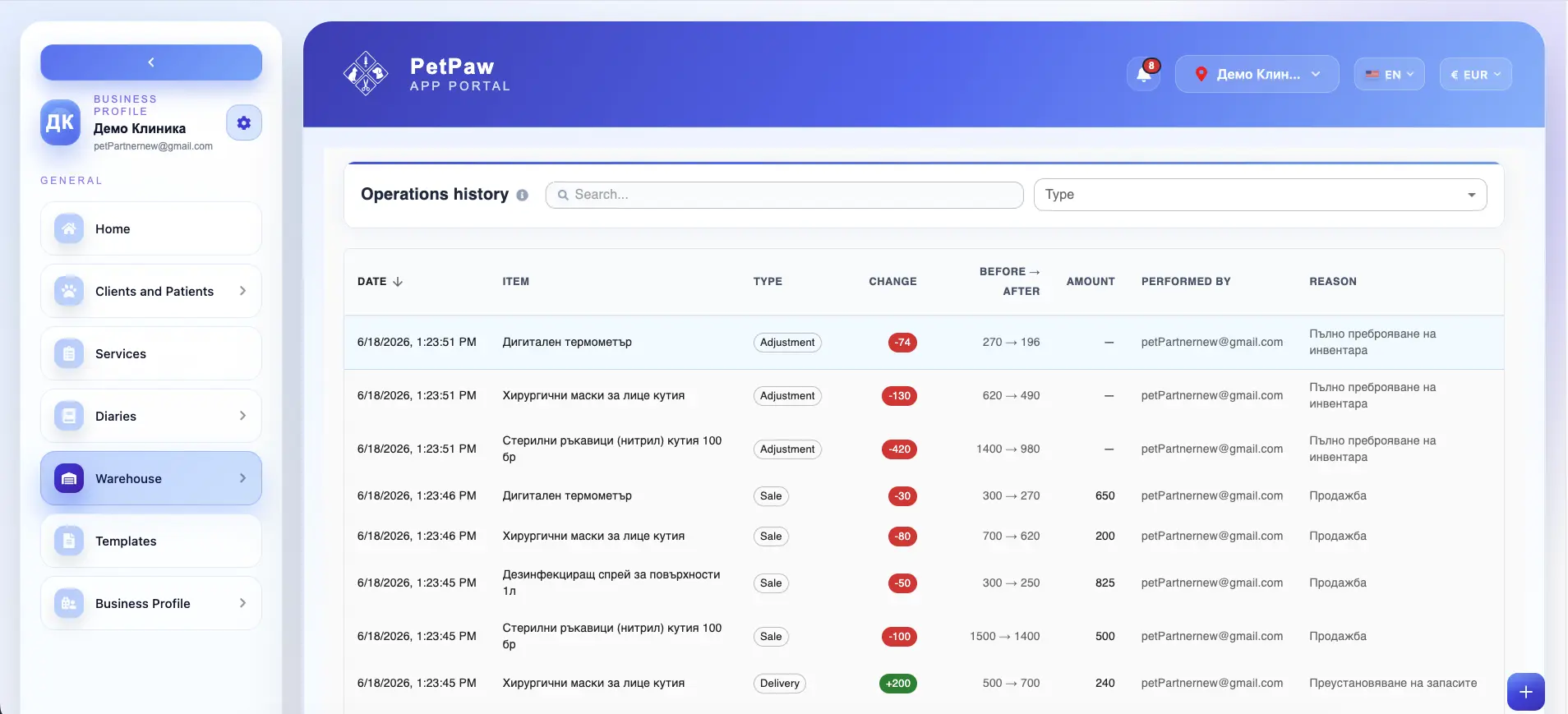Open the Warehouse menu item
This screenshot has width=1568, height=714.
[x=151, y=478]
